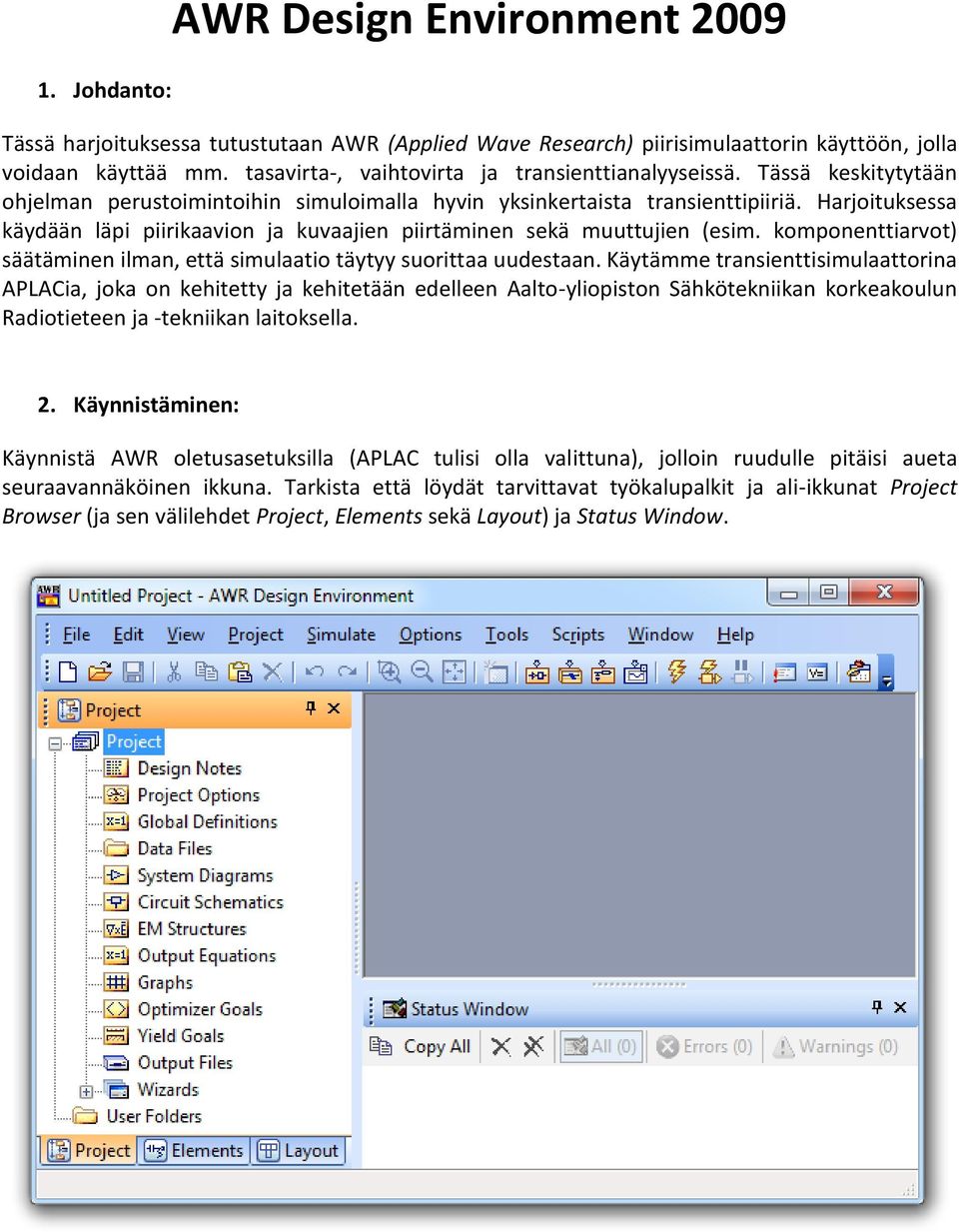Click the Design Notes node icon

pos(117,767)
